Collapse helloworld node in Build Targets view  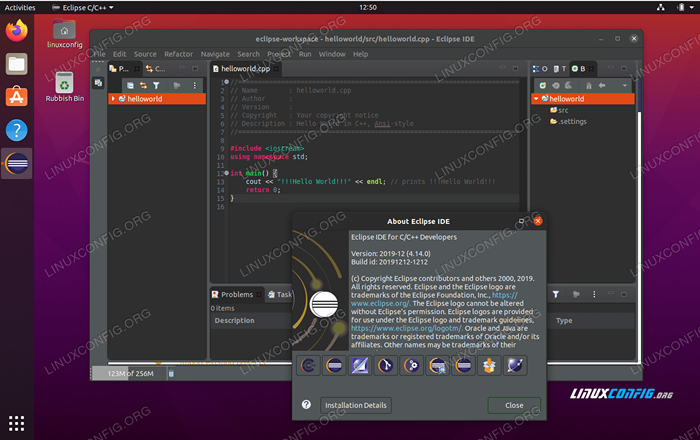[536, 99]
